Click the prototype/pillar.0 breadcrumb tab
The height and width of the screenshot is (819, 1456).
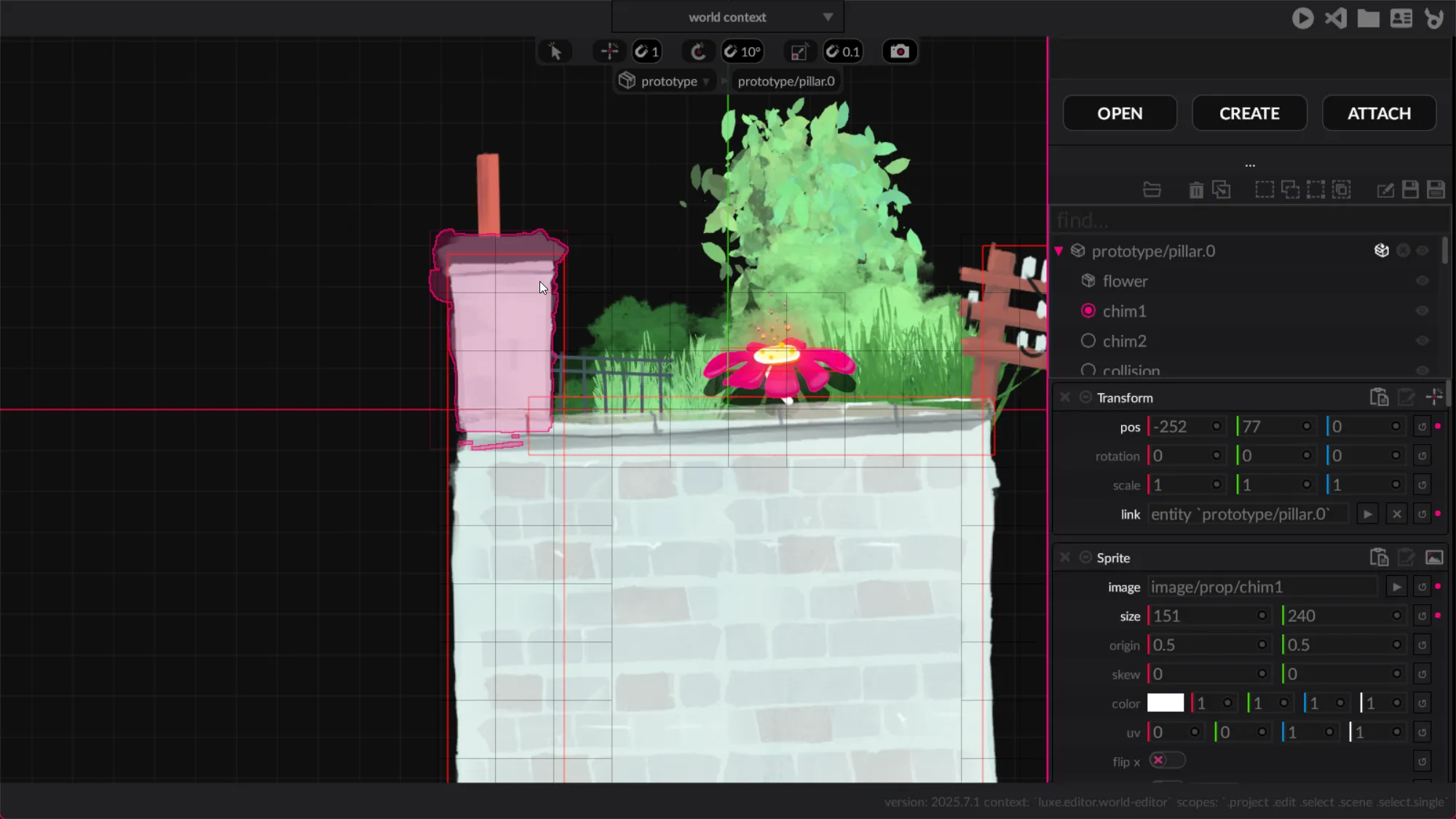tap(786, 81)
